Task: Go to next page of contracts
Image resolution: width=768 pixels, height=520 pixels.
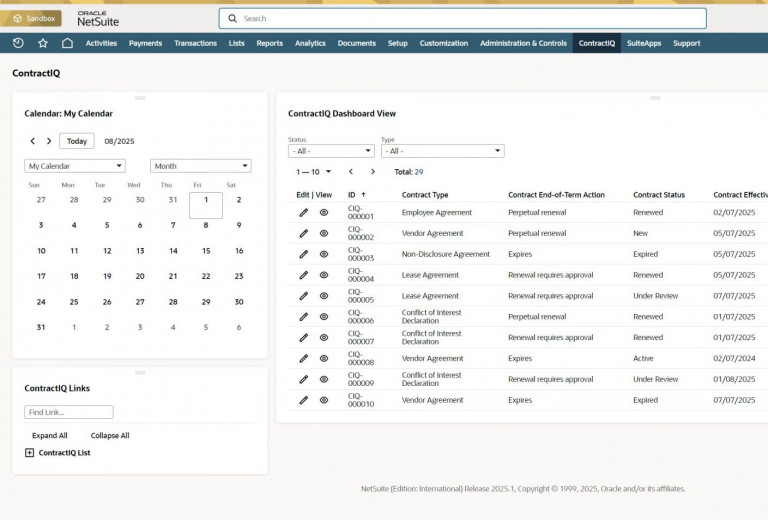Action: click(373, 172)
